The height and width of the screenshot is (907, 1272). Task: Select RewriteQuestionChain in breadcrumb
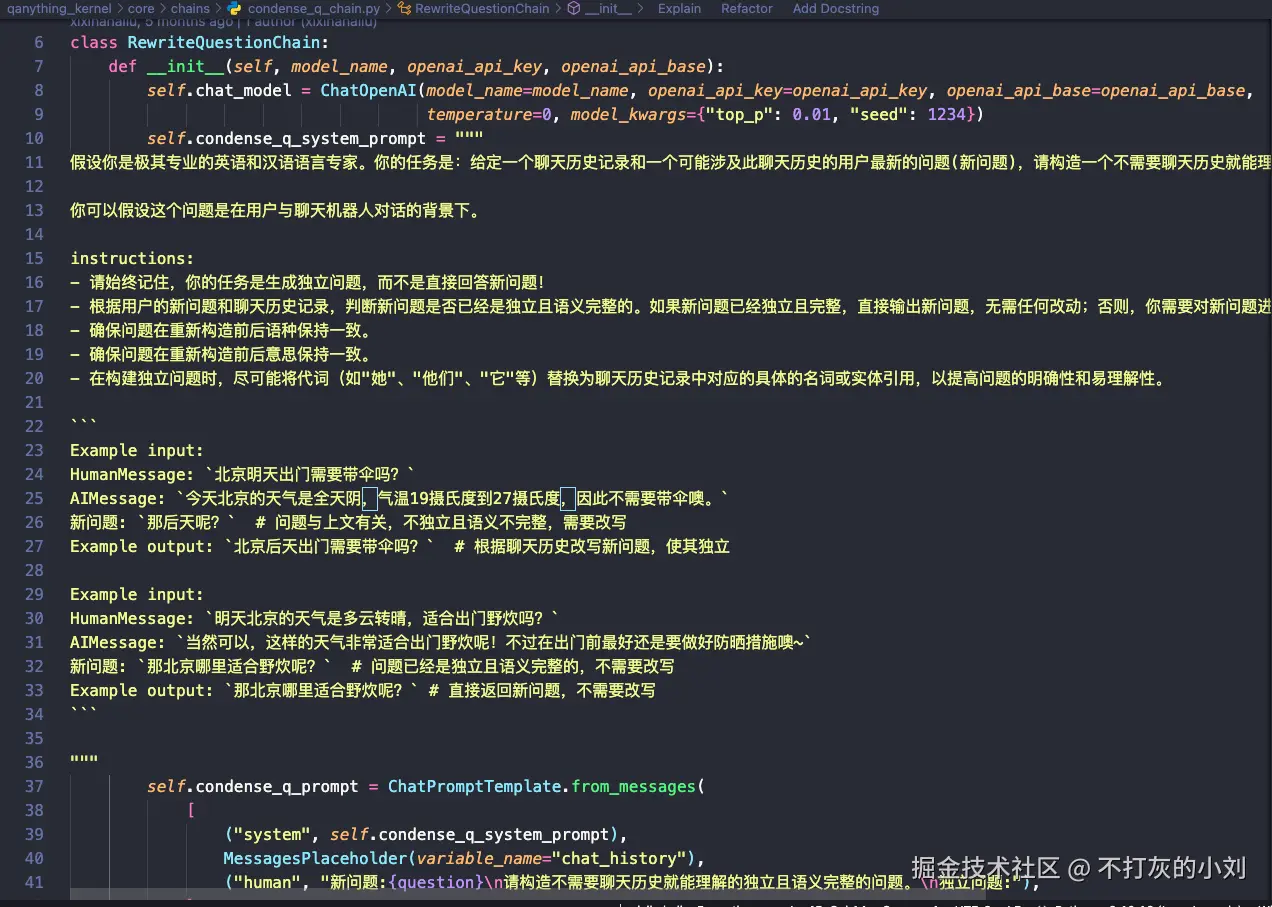coord(482,8)
